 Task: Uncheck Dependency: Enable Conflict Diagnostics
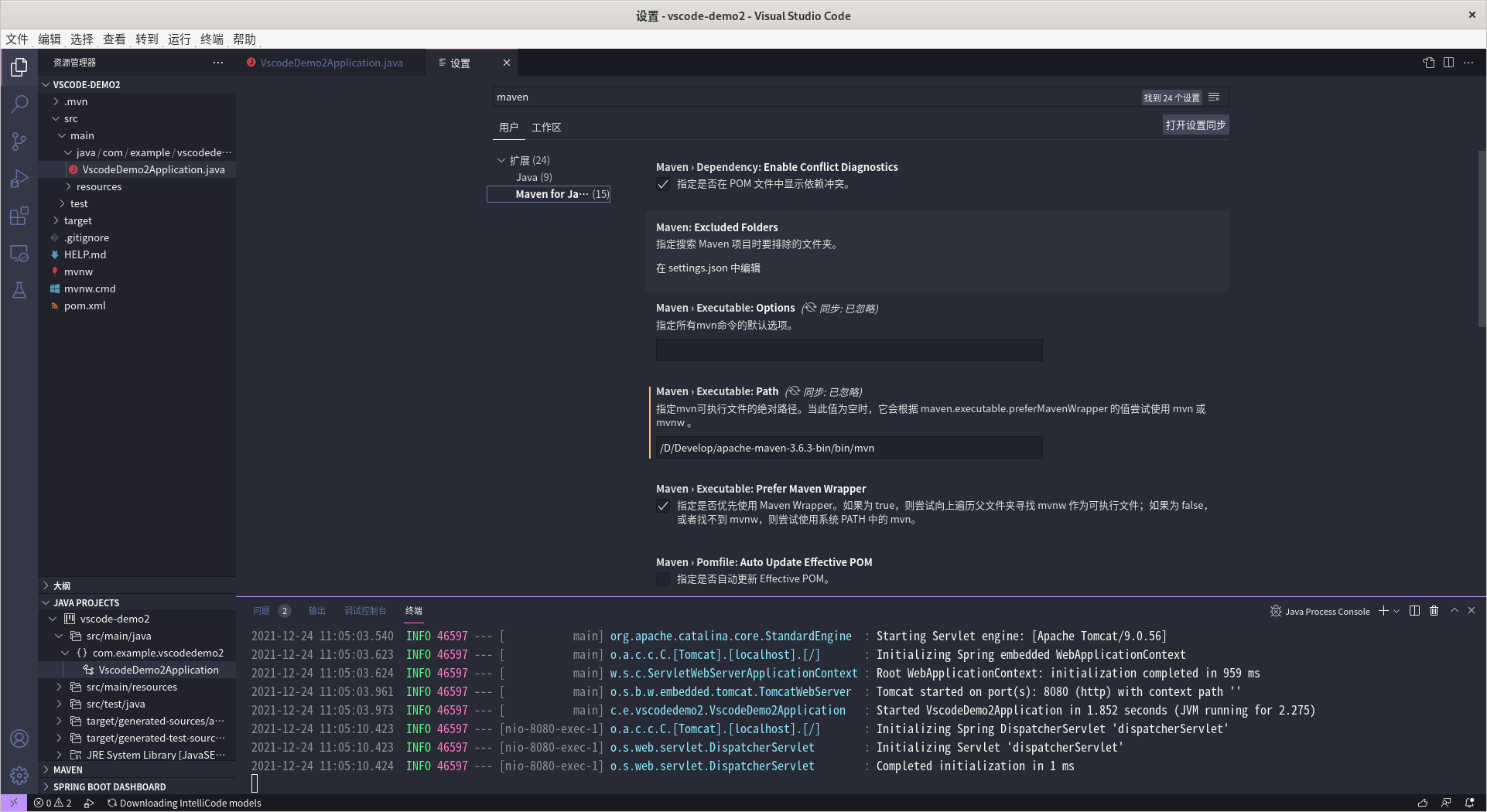663,184
